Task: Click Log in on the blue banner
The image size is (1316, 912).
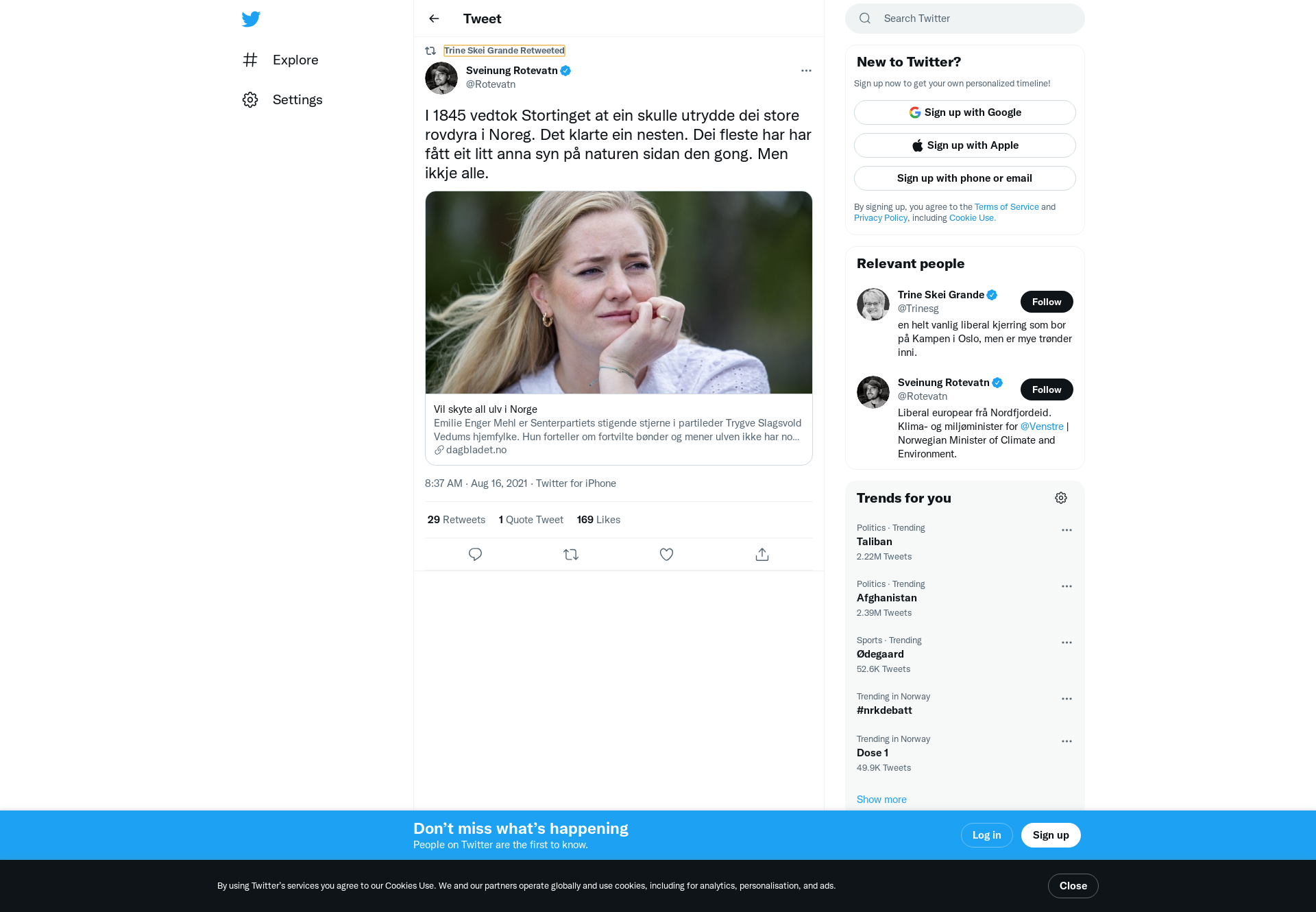Action: [987, 835]
